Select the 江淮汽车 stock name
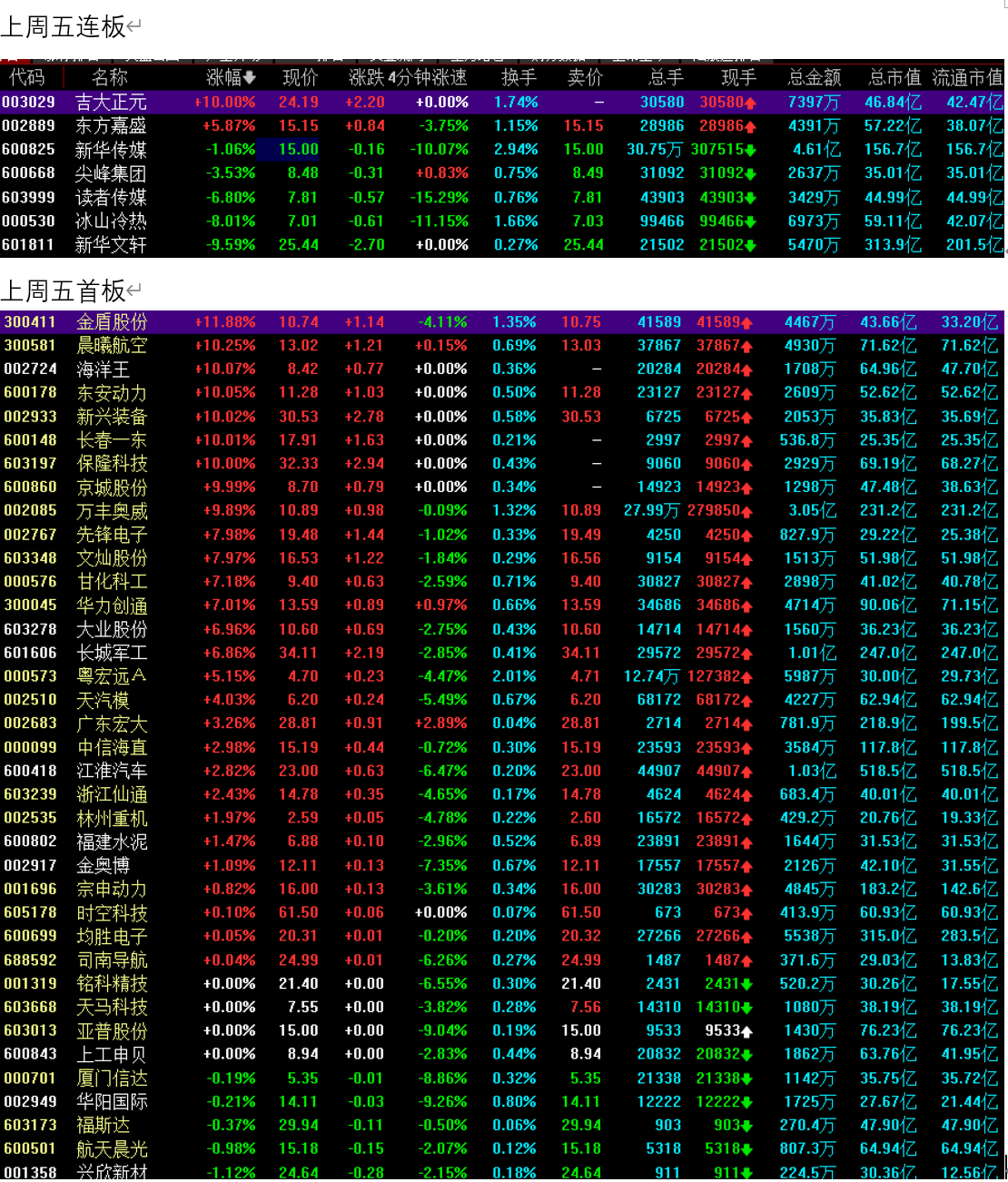Screen dimensions: 1008x1182 (112, 771)
